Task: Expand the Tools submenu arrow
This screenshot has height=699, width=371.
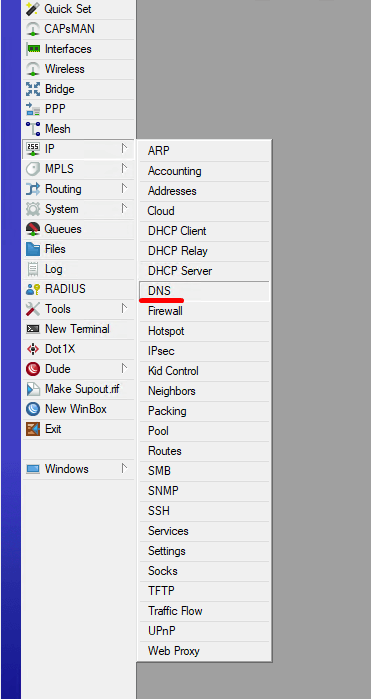Action: point(125,308)
